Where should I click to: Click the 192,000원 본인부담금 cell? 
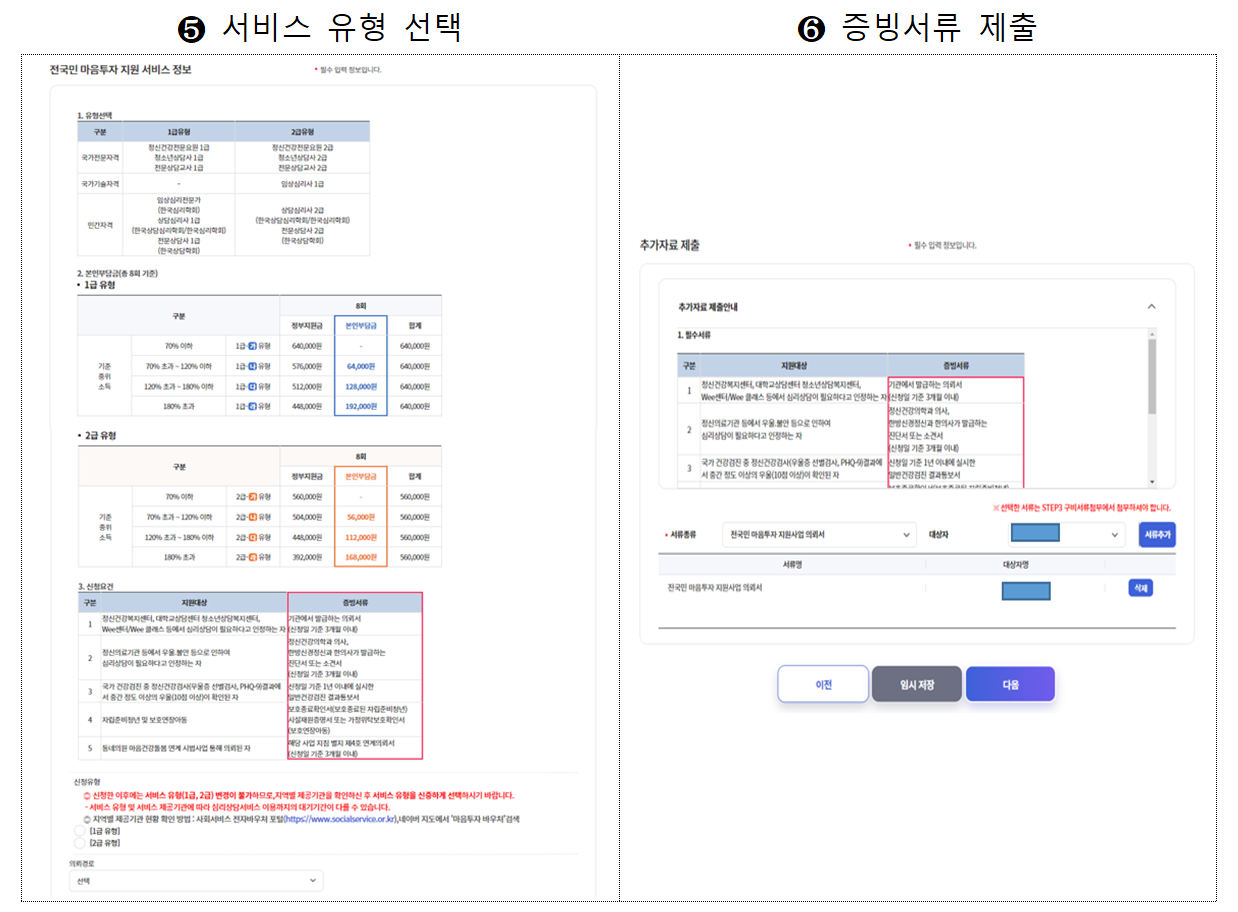click(360, 406)
